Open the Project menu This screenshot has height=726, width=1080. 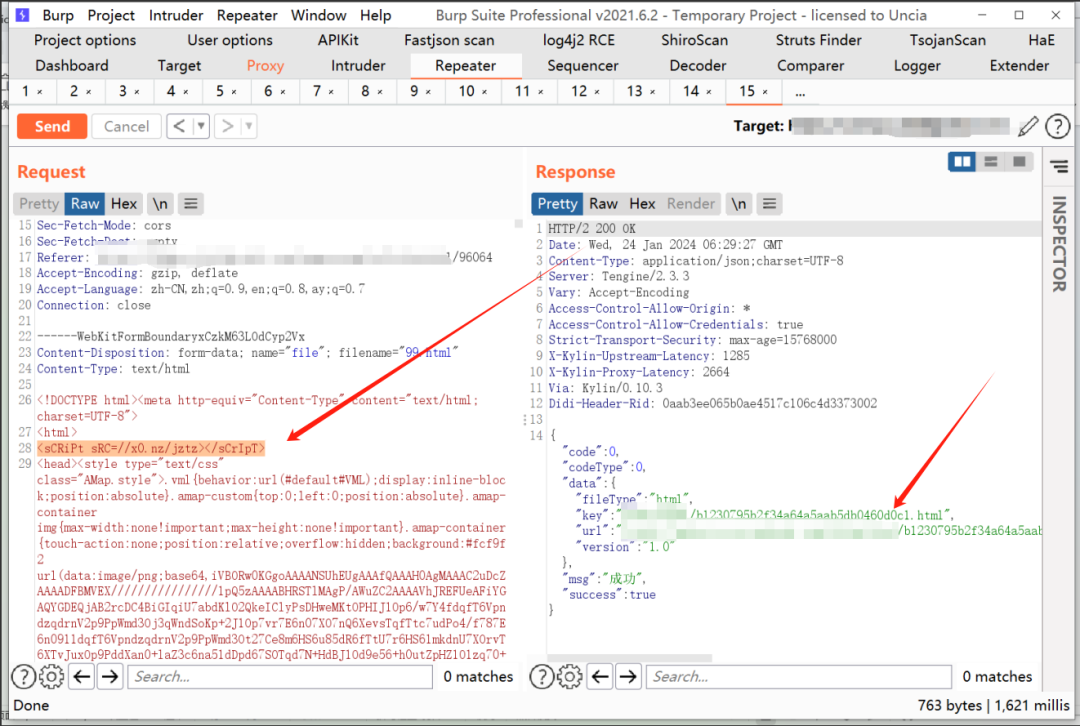(111, 15)
